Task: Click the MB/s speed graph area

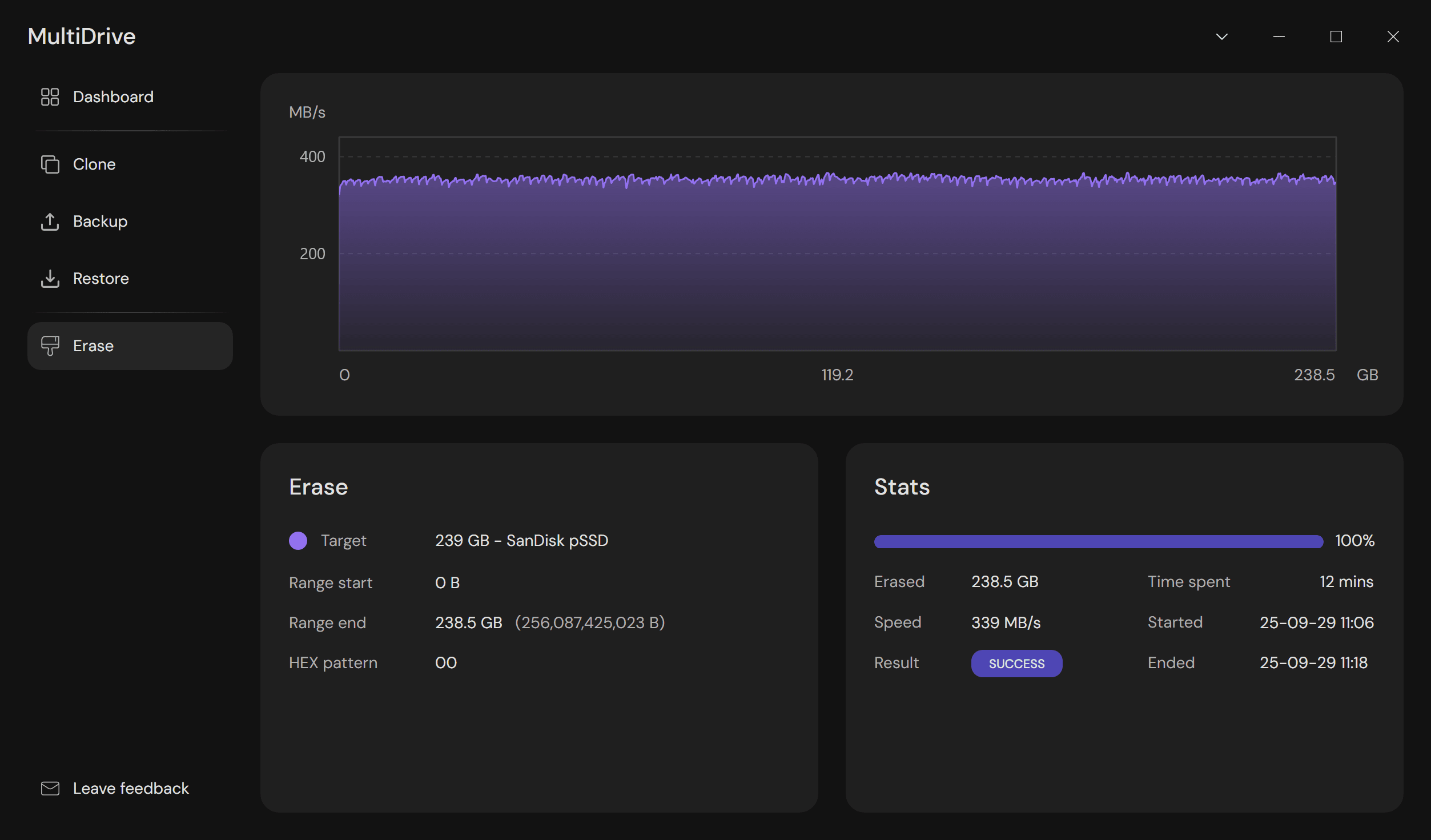Action: tap(837, 257)
